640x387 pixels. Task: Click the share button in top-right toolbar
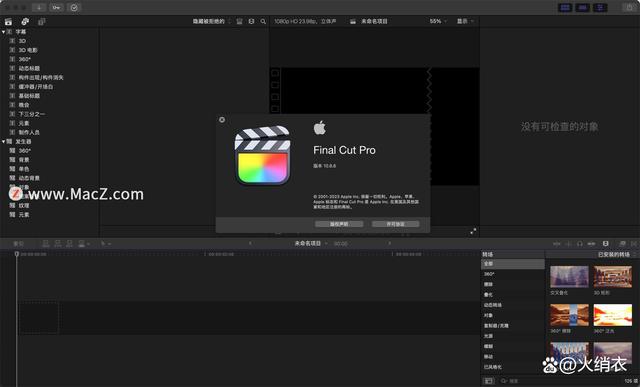coord(629,7)
